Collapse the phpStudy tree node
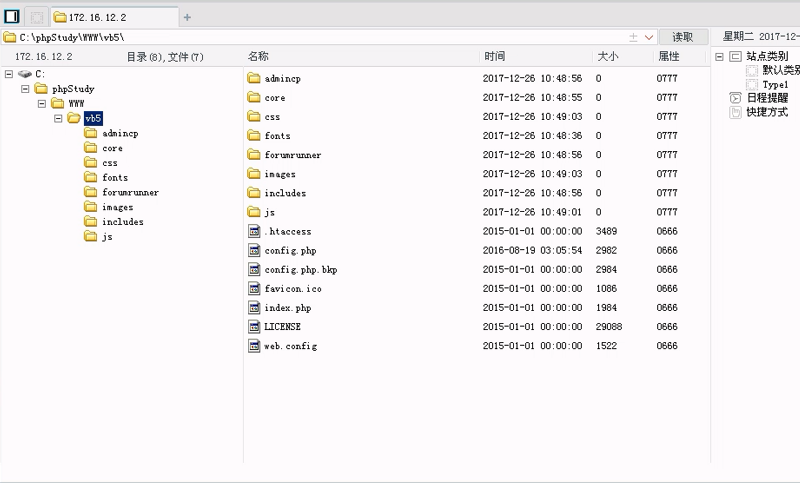Image resolution: width=800 pixels, height=483 pixels. (x=25, y=89)
